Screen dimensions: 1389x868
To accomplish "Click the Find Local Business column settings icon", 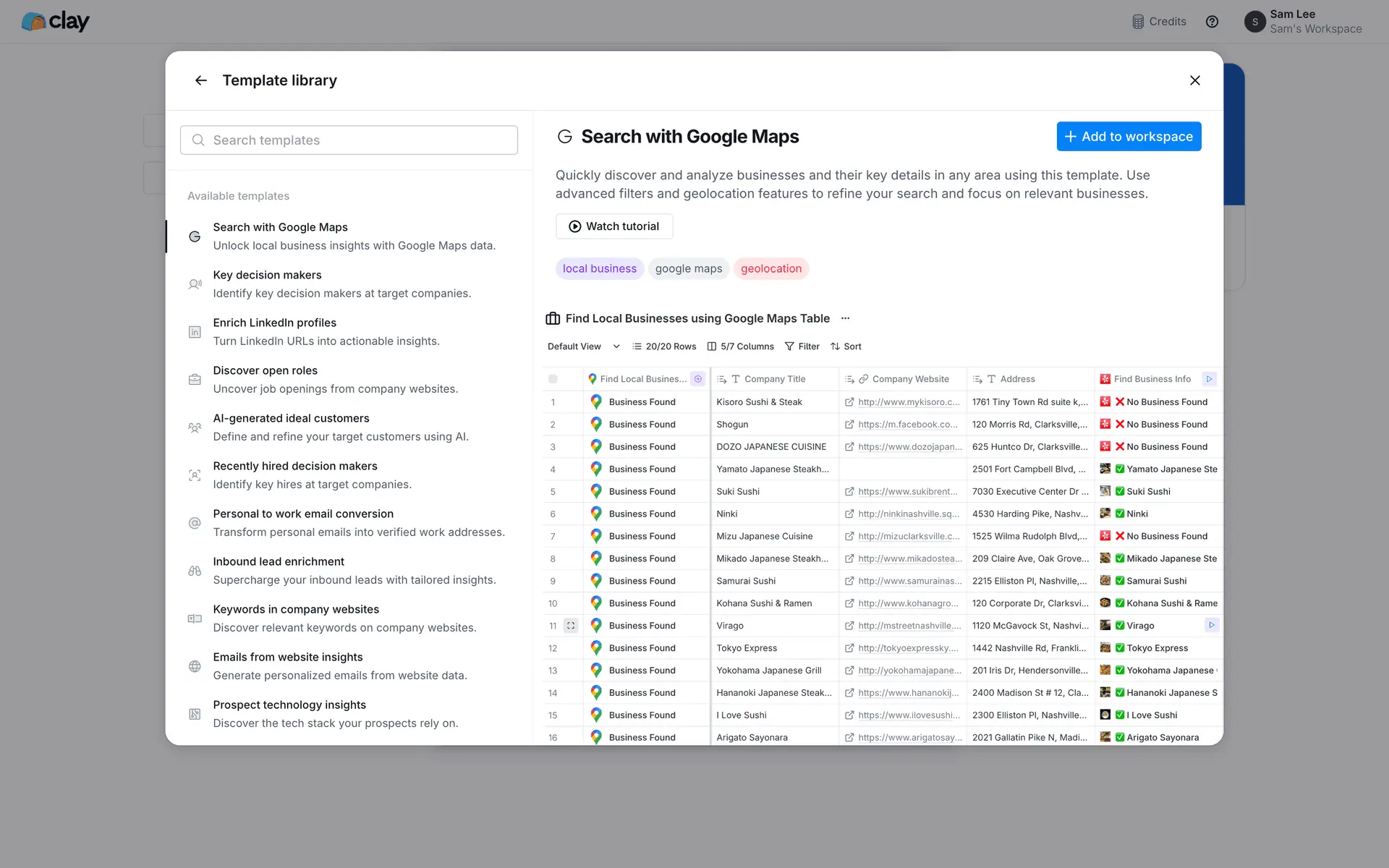I will (x=698, y=379).
